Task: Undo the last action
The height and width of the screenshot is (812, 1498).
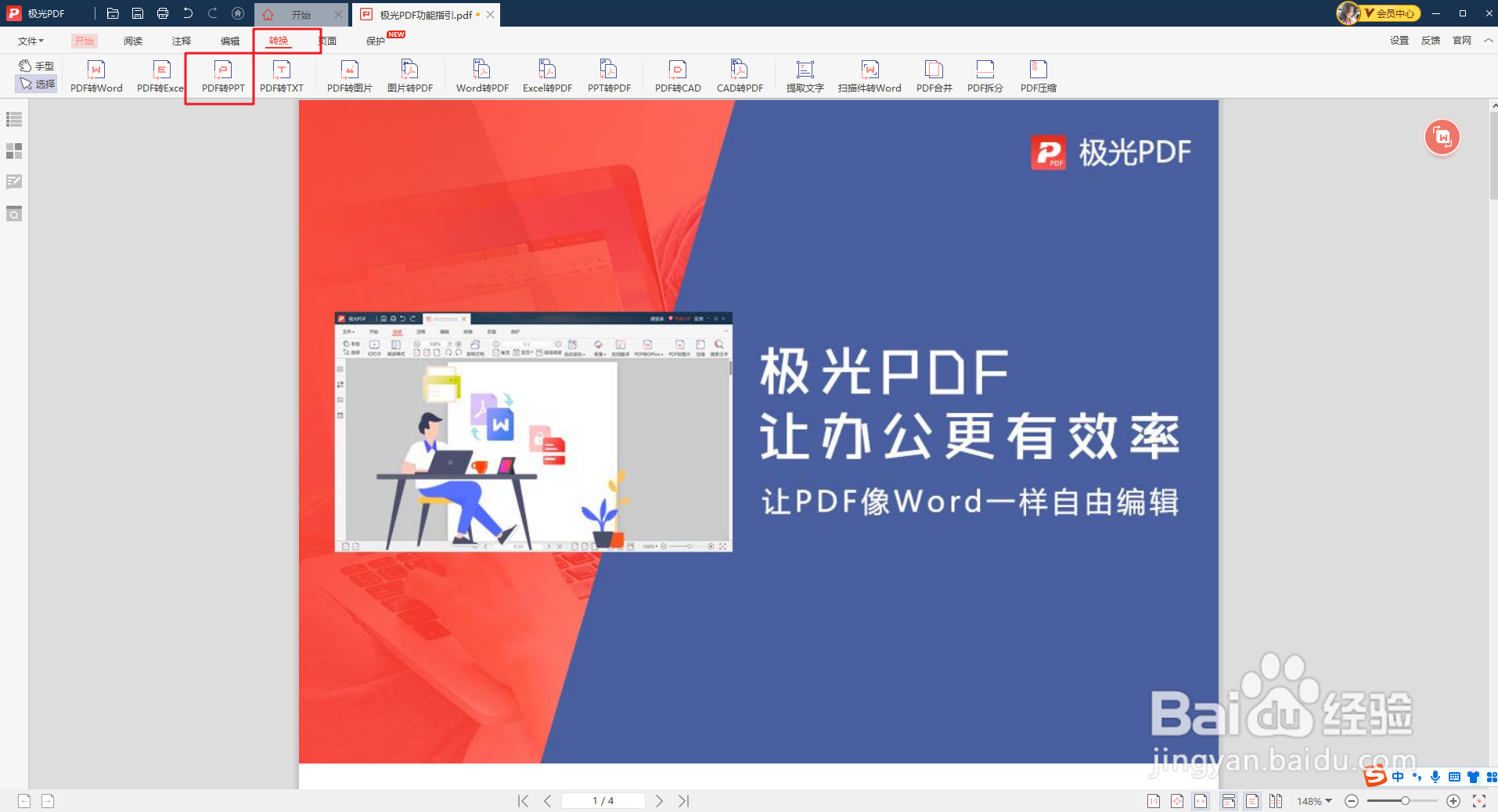Action: click(x=188, y=13)
